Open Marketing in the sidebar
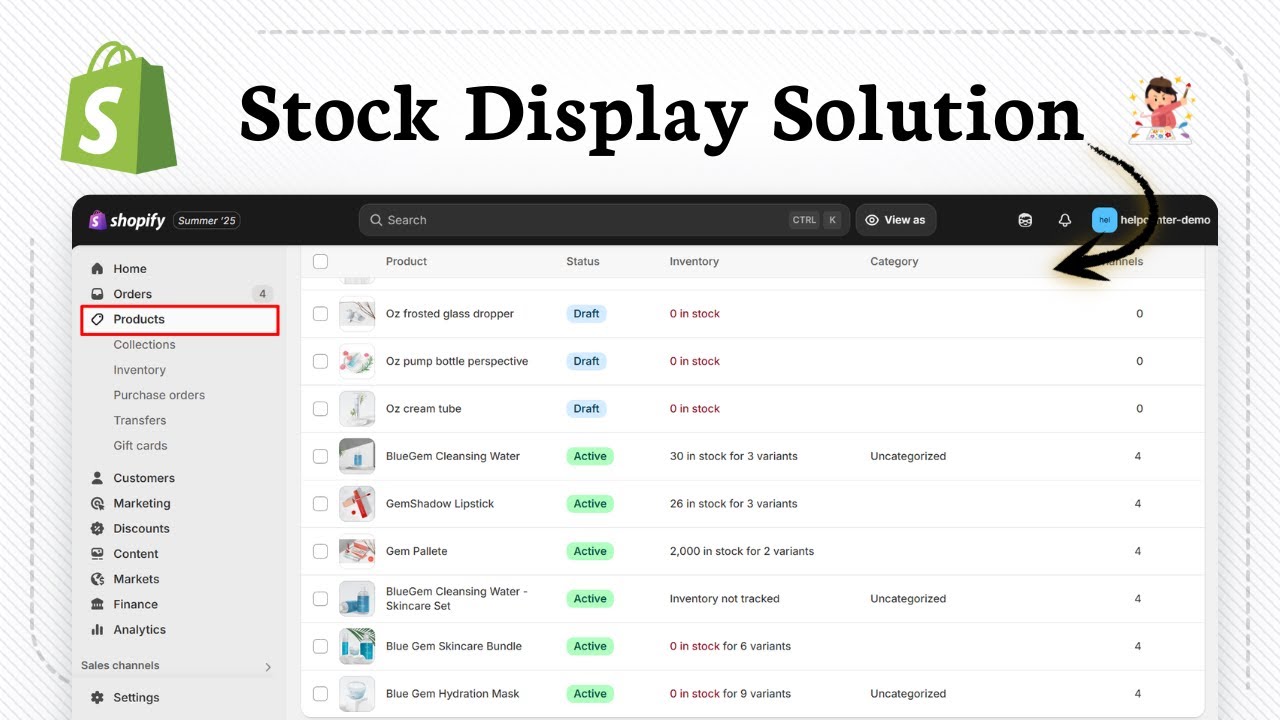The width and height of the screenshot is (1280, 720). (142, 504)
